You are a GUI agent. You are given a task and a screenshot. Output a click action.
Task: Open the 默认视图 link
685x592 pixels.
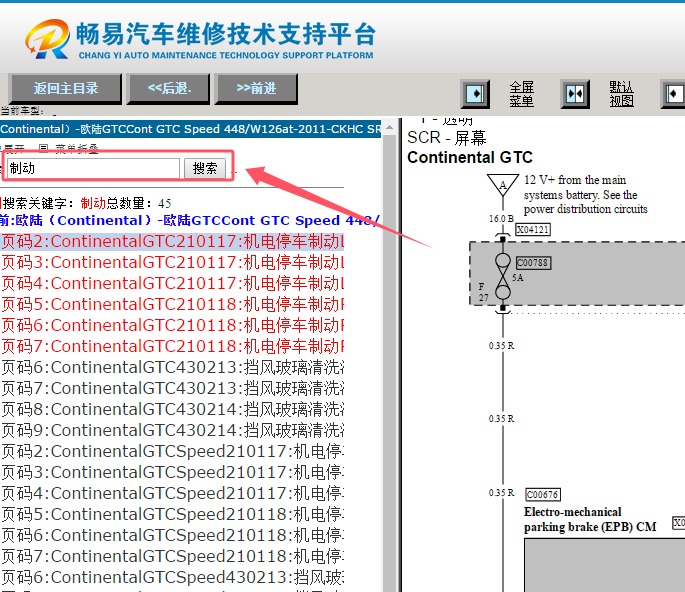[x=621, y=94]
